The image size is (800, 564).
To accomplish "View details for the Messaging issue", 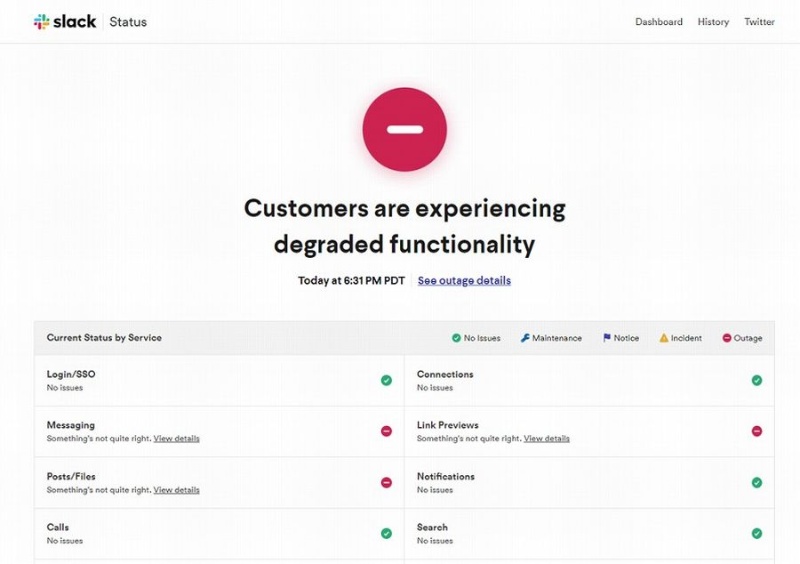I will point(176,439).
